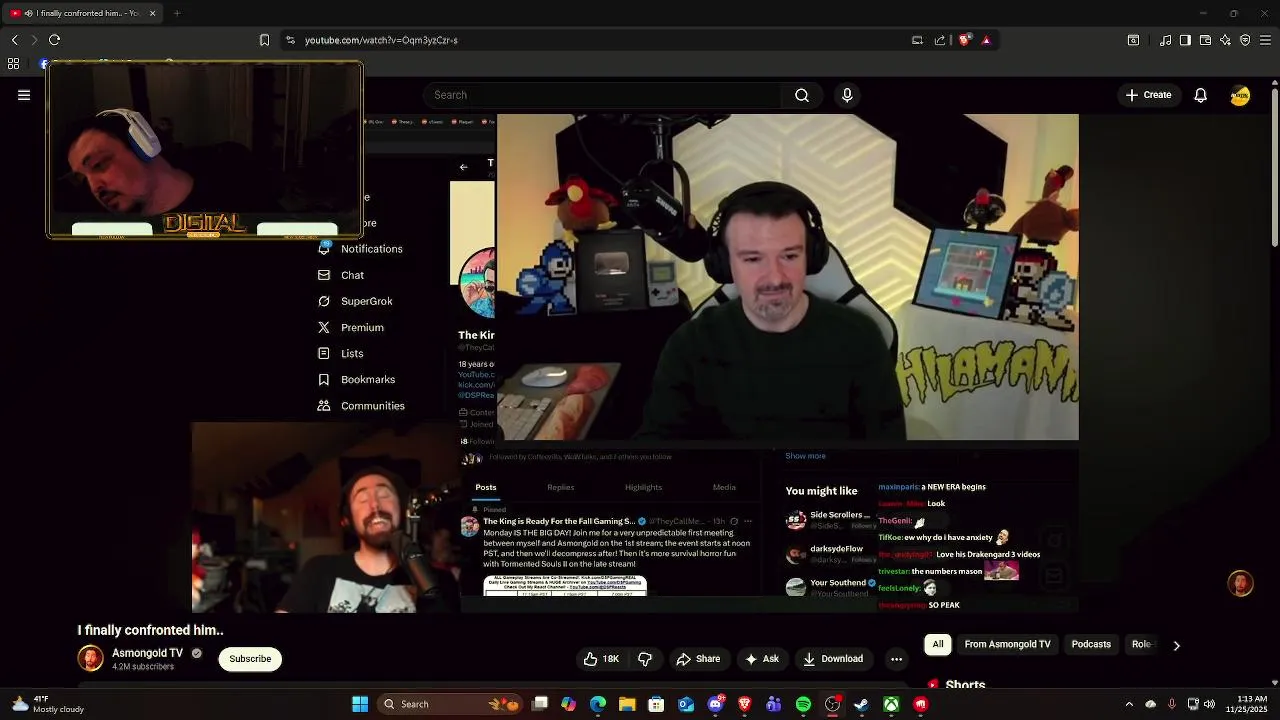1280x720 pixels.
Task: Click the Ask button
Action: point(761,659)
